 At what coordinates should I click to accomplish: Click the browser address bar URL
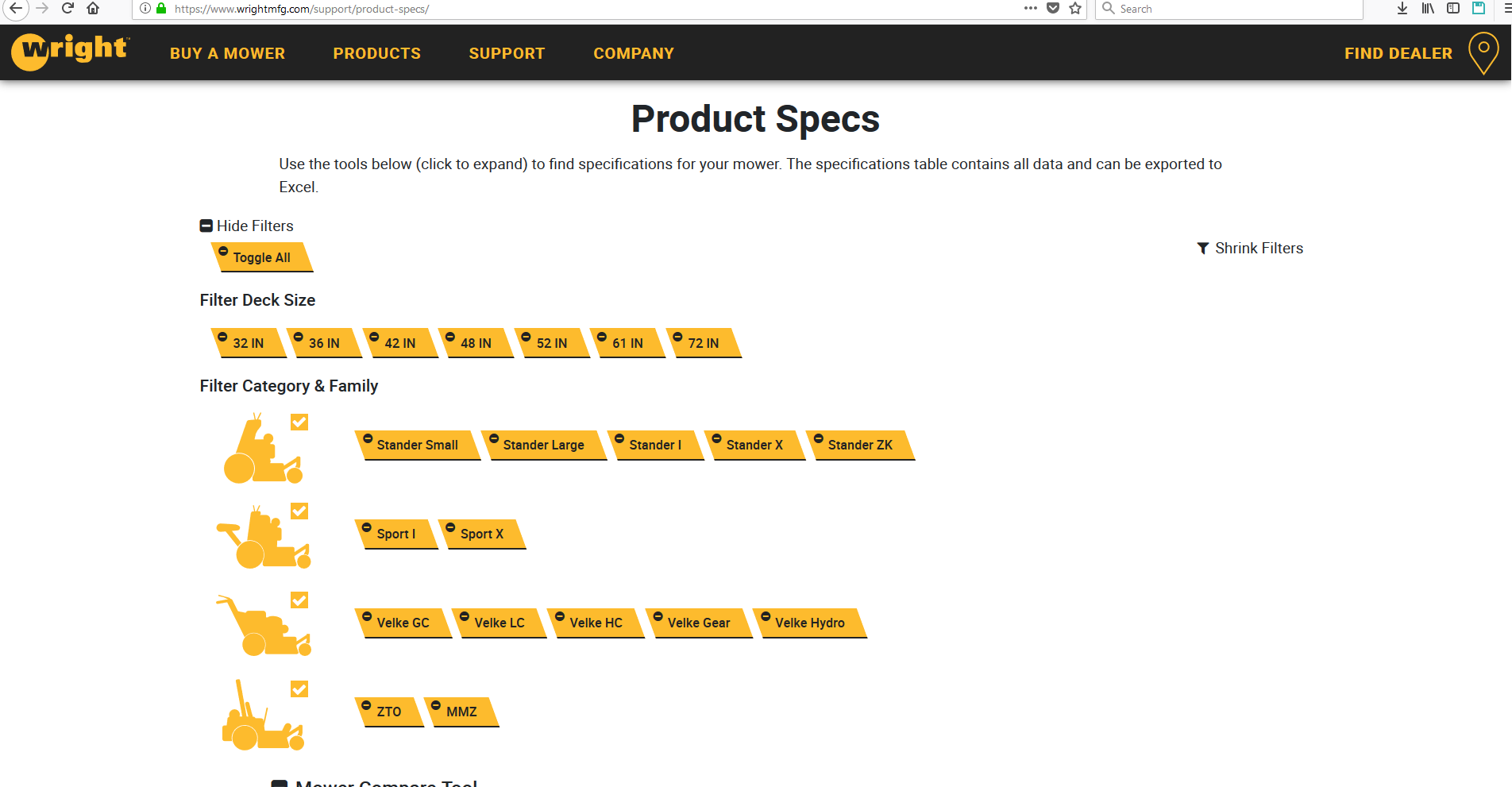(302, 9)
